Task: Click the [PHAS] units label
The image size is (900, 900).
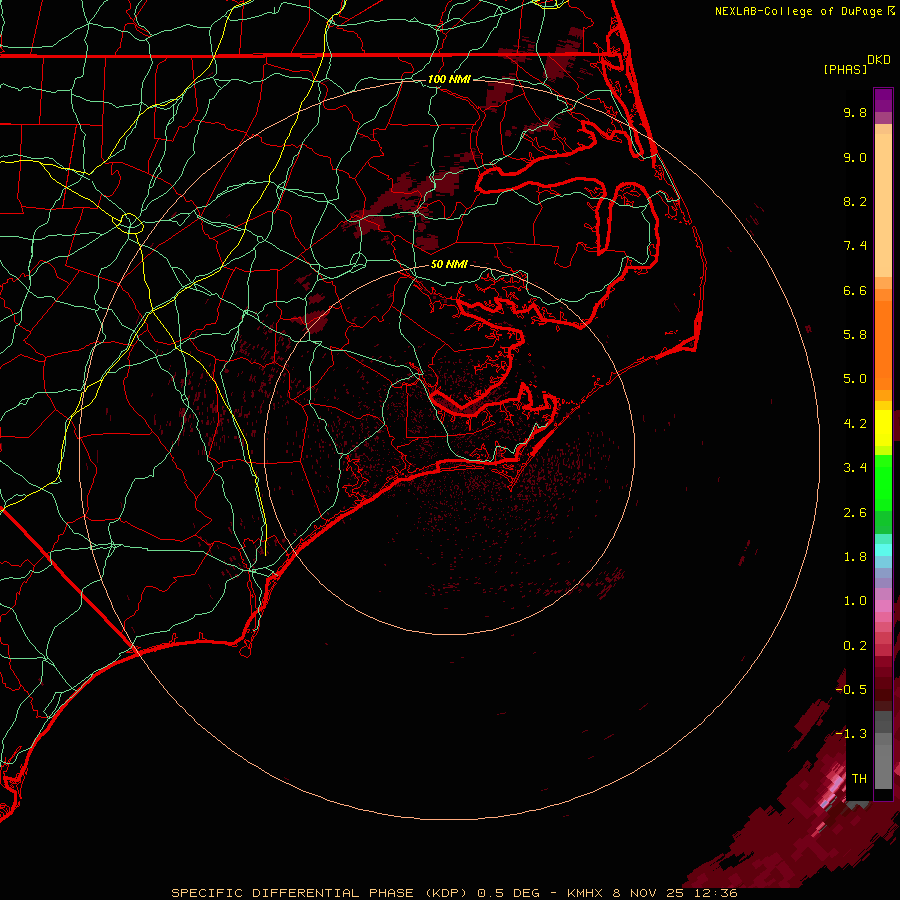Action: [x=845, y=69]
